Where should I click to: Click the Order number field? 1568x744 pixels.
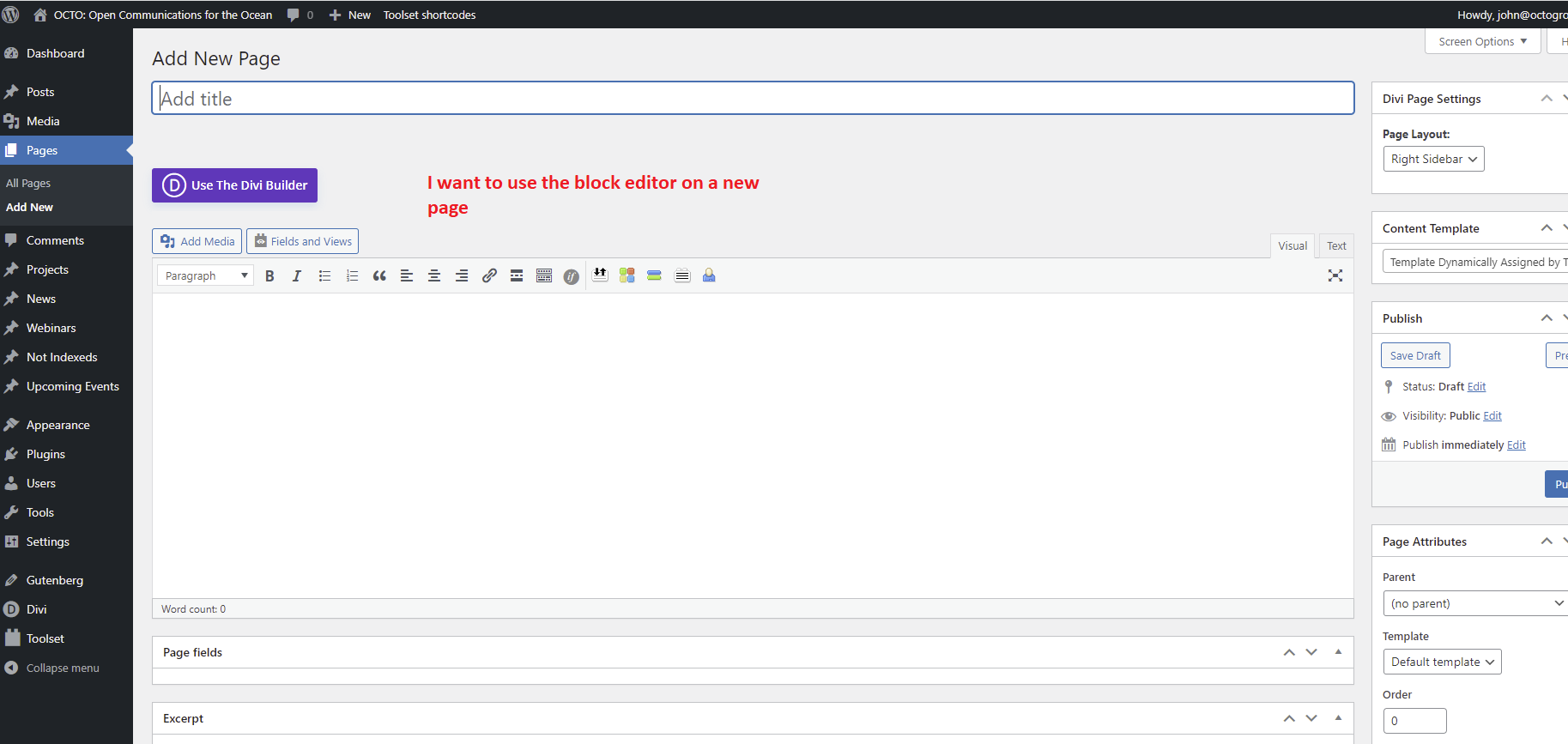coord(1414,721)
